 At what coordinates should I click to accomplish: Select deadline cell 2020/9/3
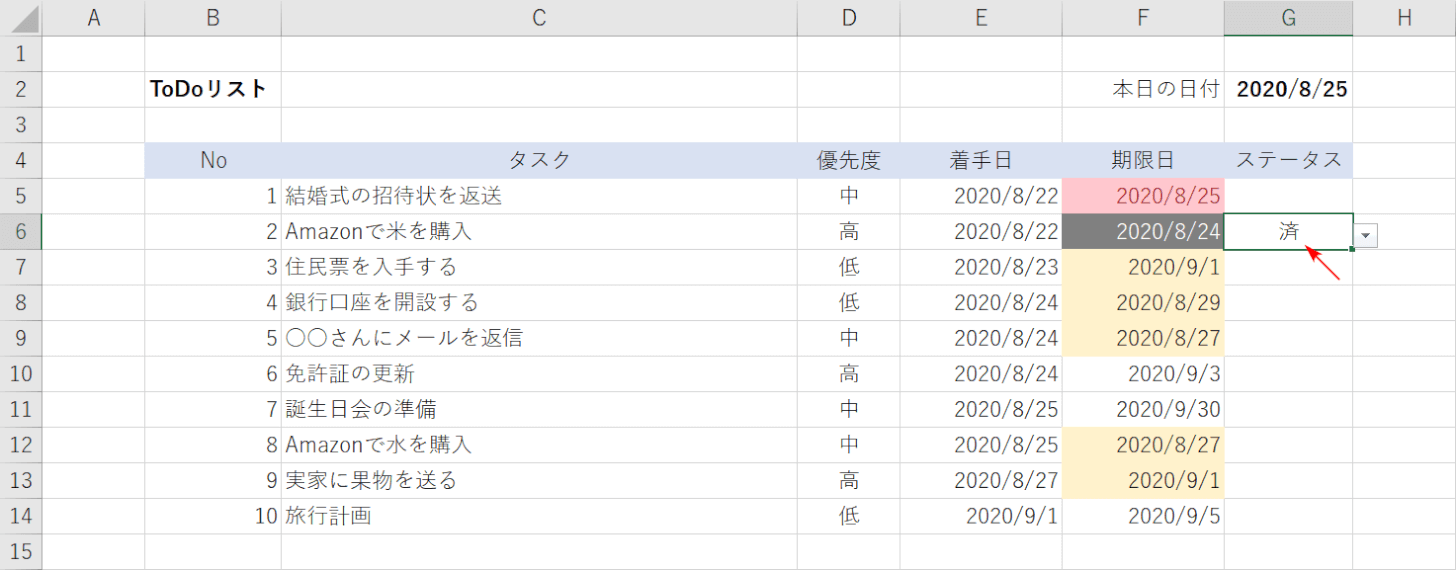tap(1143, 374)
